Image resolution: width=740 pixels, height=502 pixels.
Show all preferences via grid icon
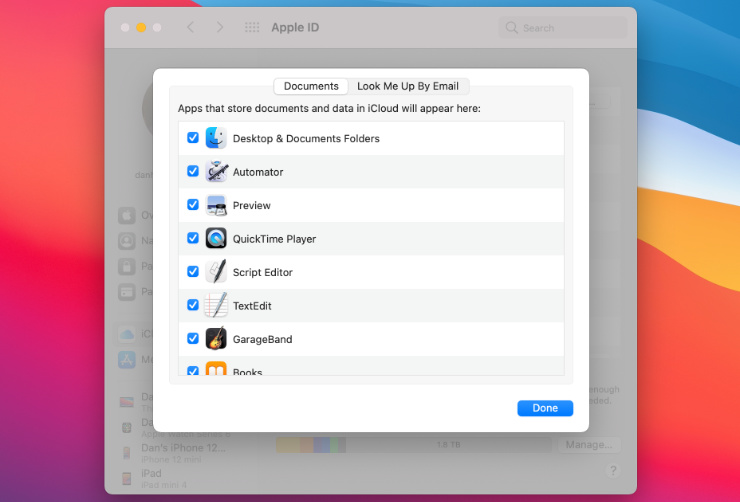click(x=252, y=27)
